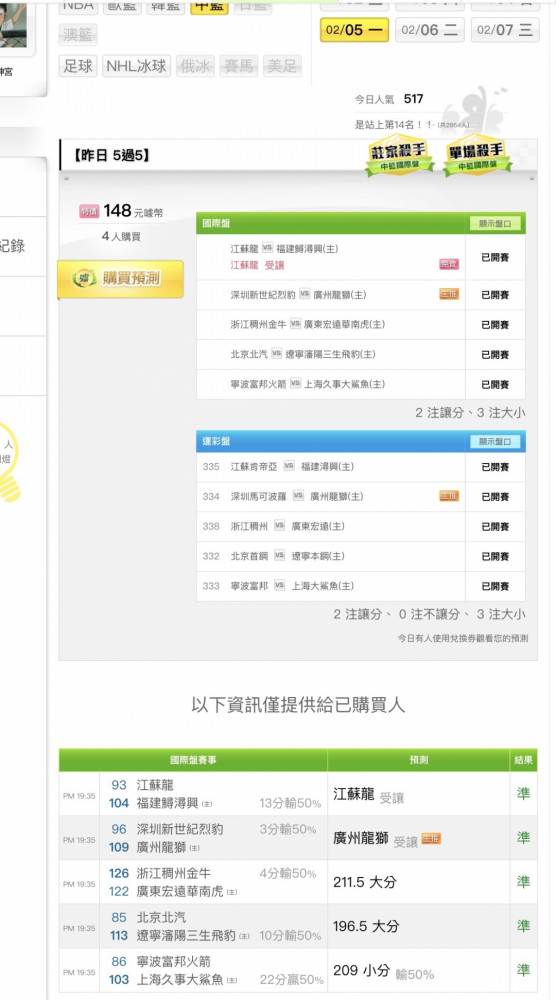Select the 澳籃 league tab

click(x=78, y=34)
